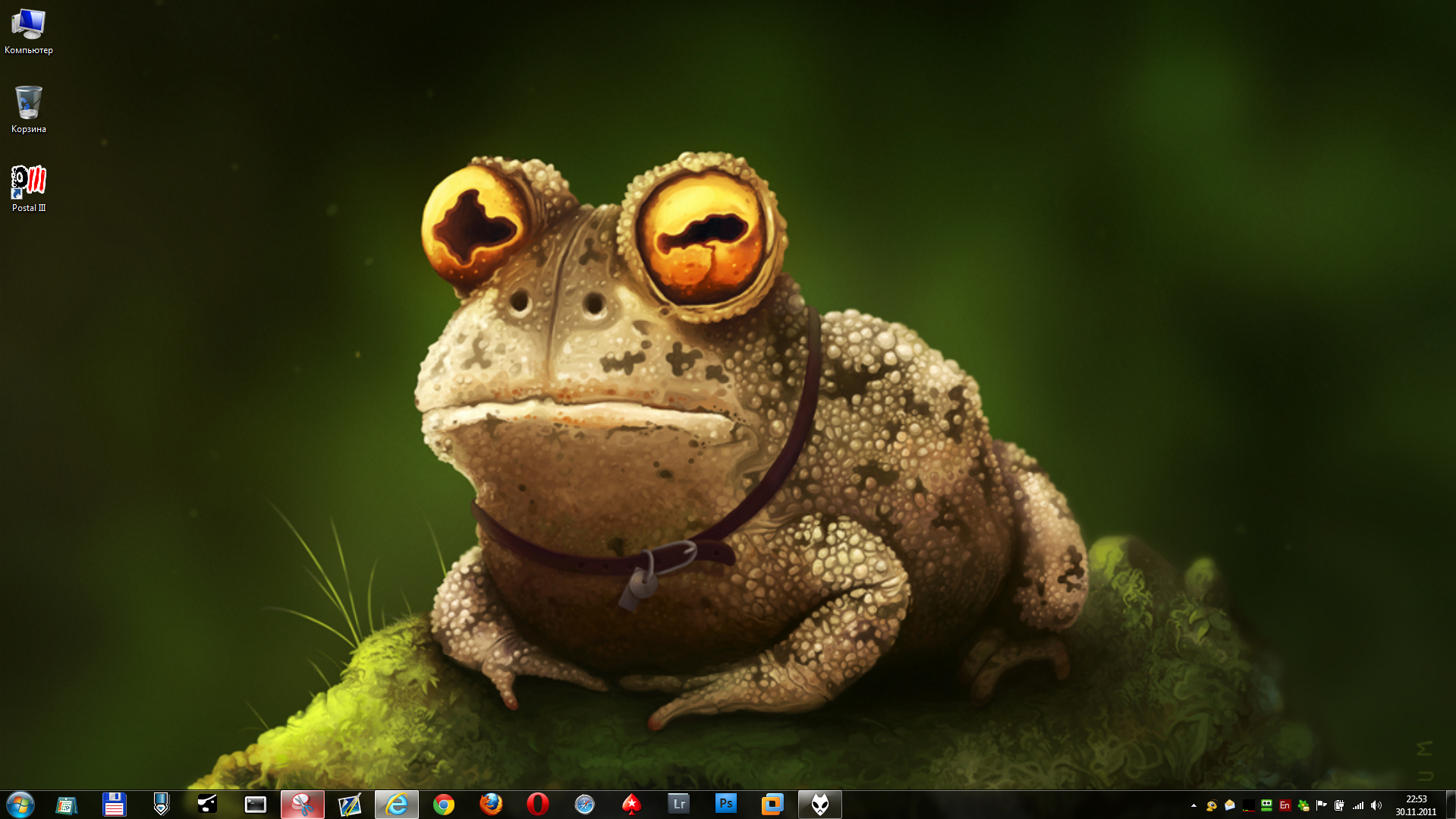Open the Компьютер desktop icon
The image size is (1456, 819).
pos(29,32)
